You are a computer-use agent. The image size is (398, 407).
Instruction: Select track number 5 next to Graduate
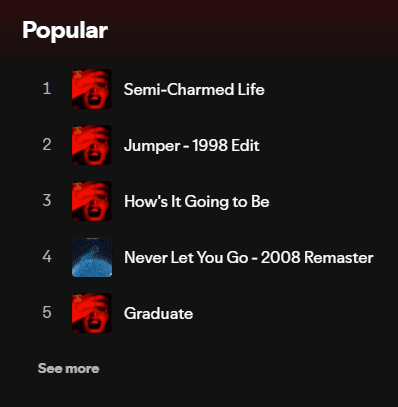point(47,312)
